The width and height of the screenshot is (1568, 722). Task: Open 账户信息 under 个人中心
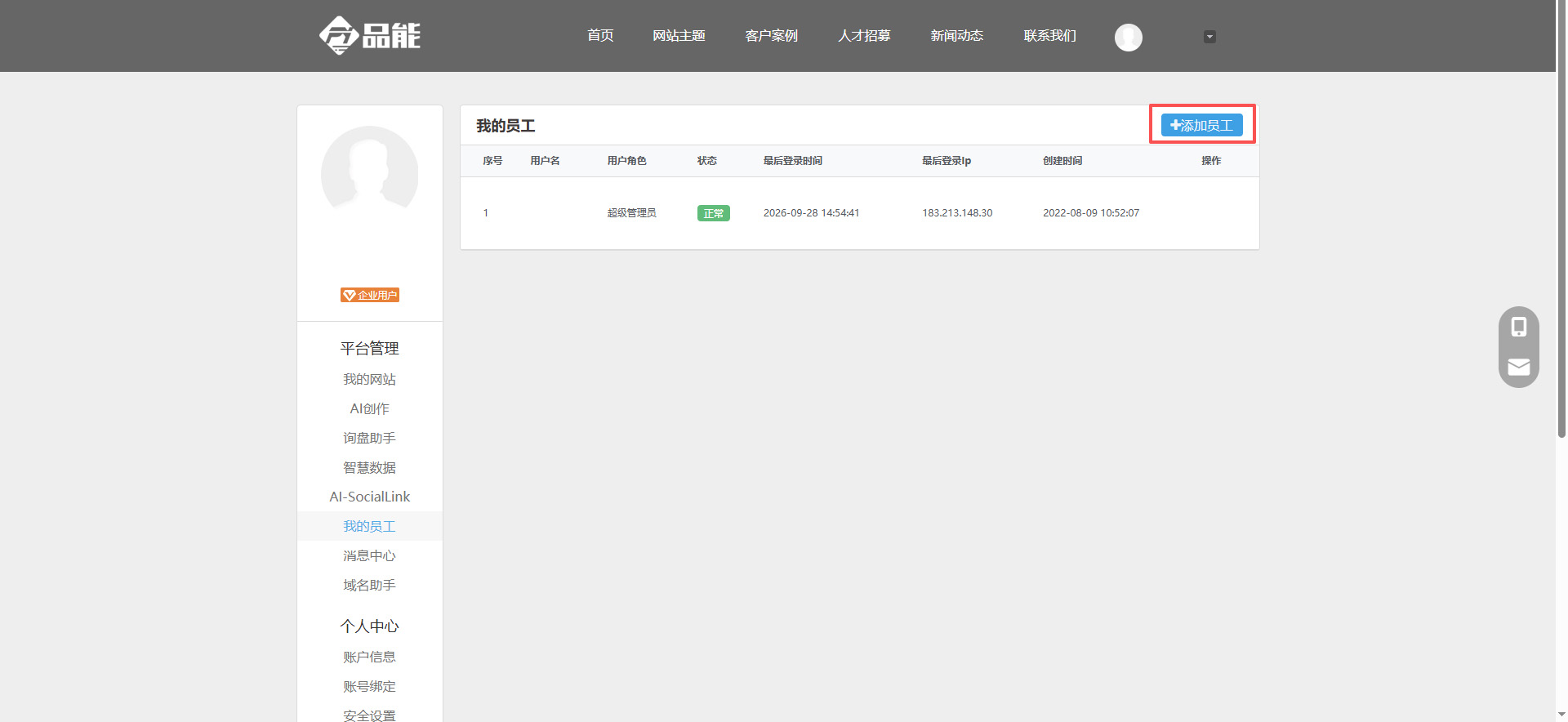coord(370,657)
